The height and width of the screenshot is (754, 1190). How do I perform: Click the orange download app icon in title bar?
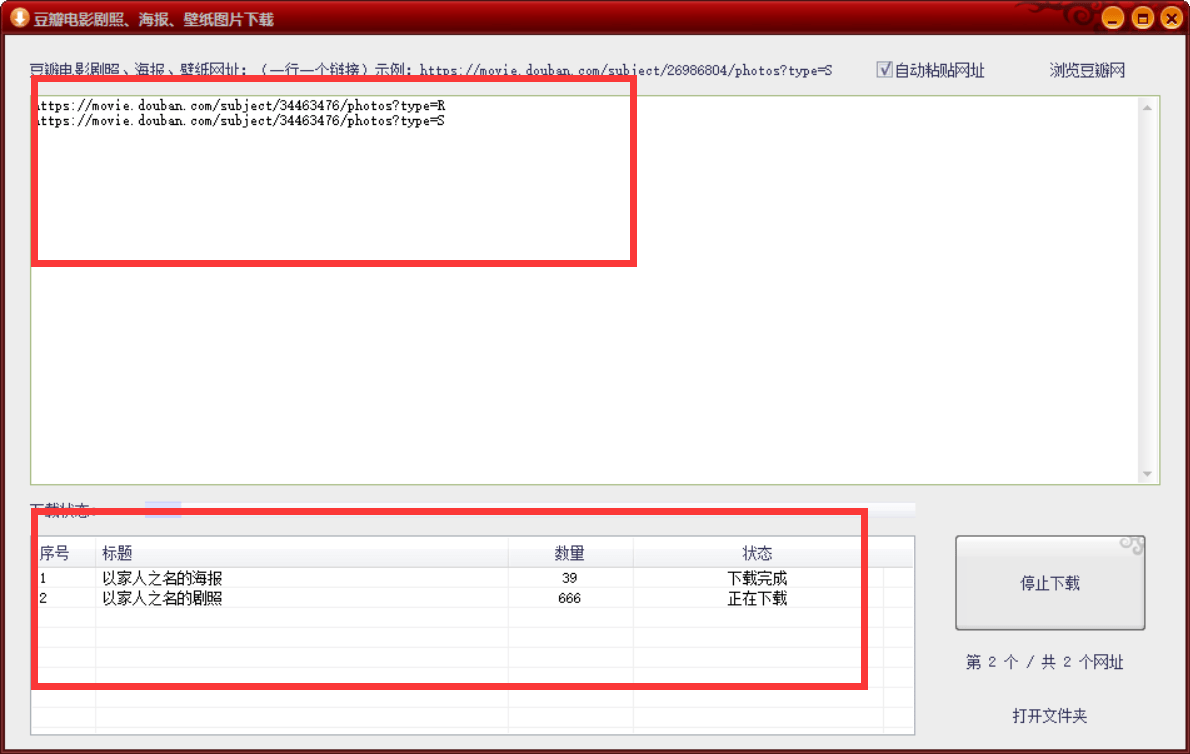19,17
